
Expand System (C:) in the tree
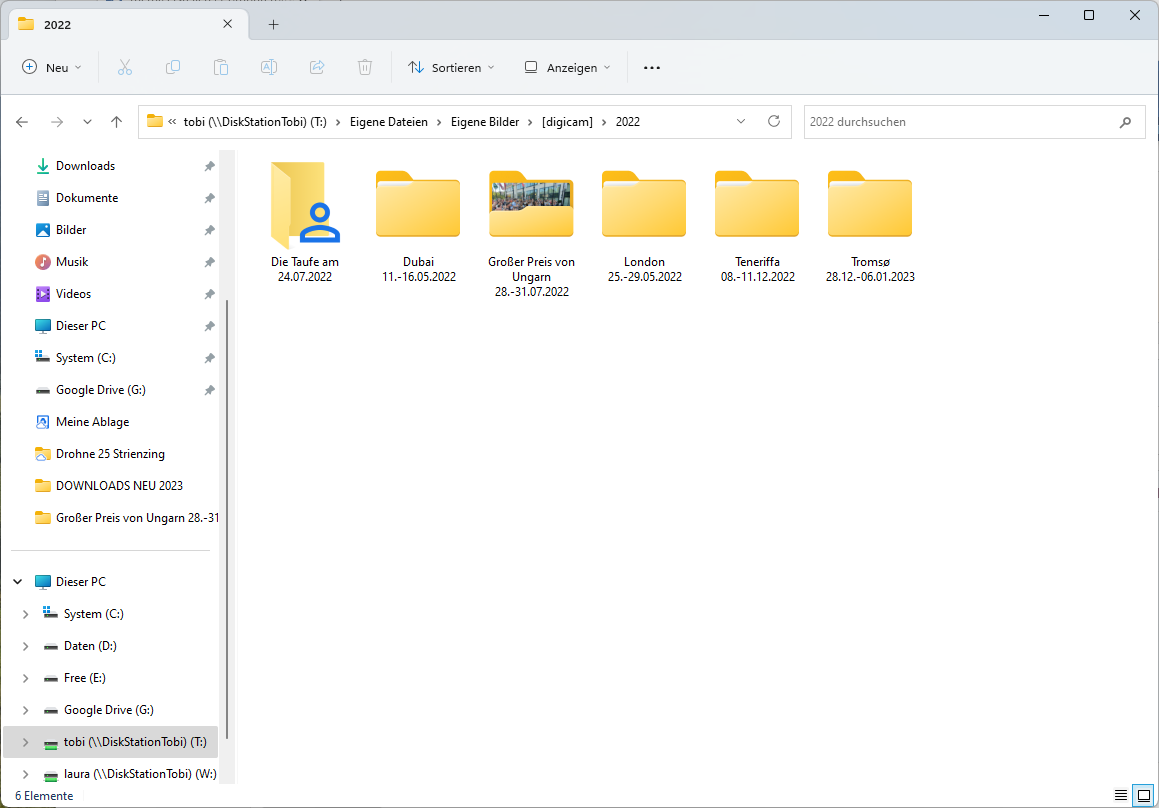click(x=26, y=614)
